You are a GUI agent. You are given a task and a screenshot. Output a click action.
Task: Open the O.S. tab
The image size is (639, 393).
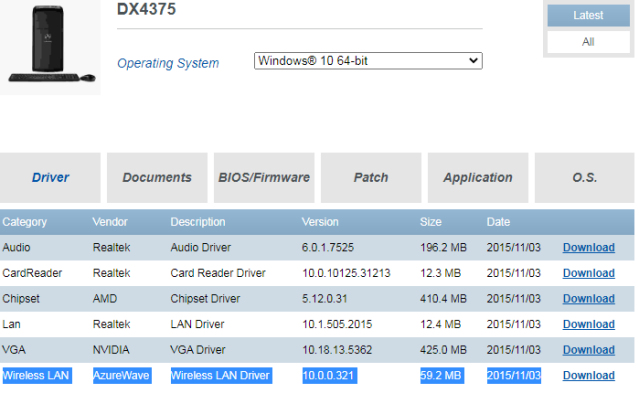(584, 178)
